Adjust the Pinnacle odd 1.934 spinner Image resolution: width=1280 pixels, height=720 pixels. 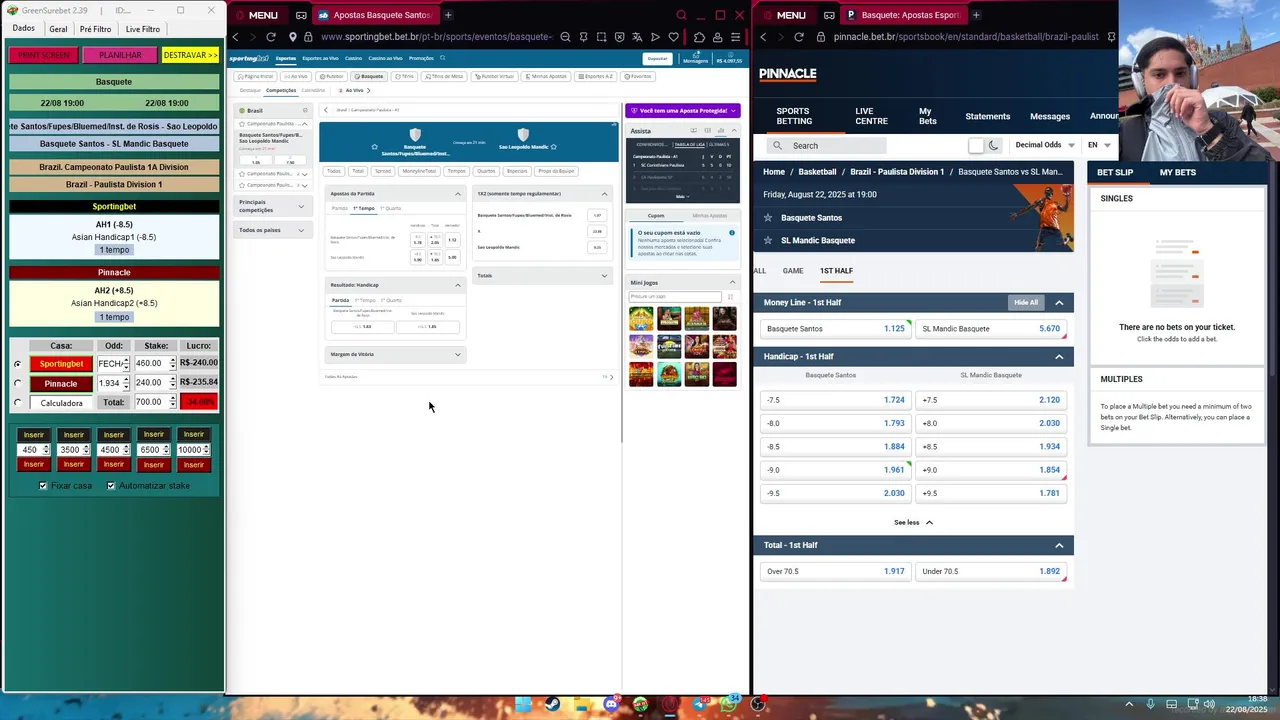coord(126,383)
